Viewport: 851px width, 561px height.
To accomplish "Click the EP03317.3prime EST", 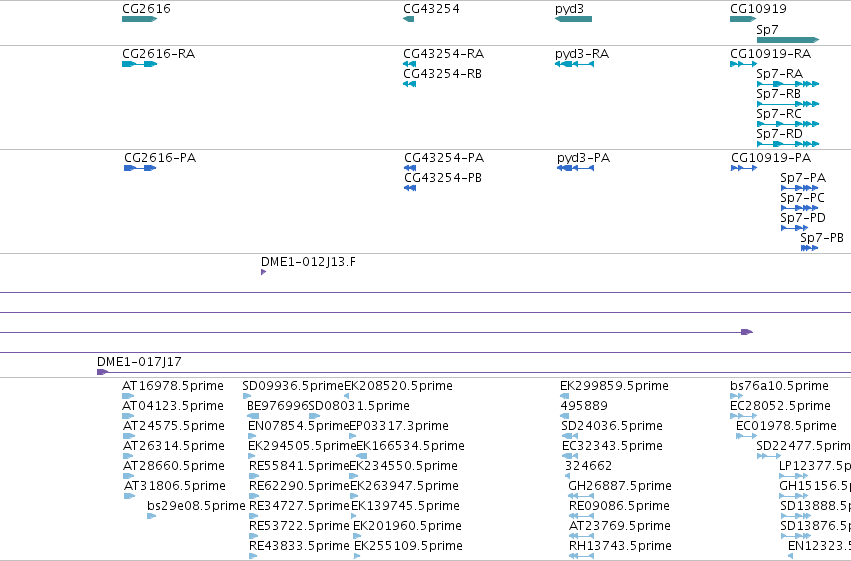I will coord(353,436).
